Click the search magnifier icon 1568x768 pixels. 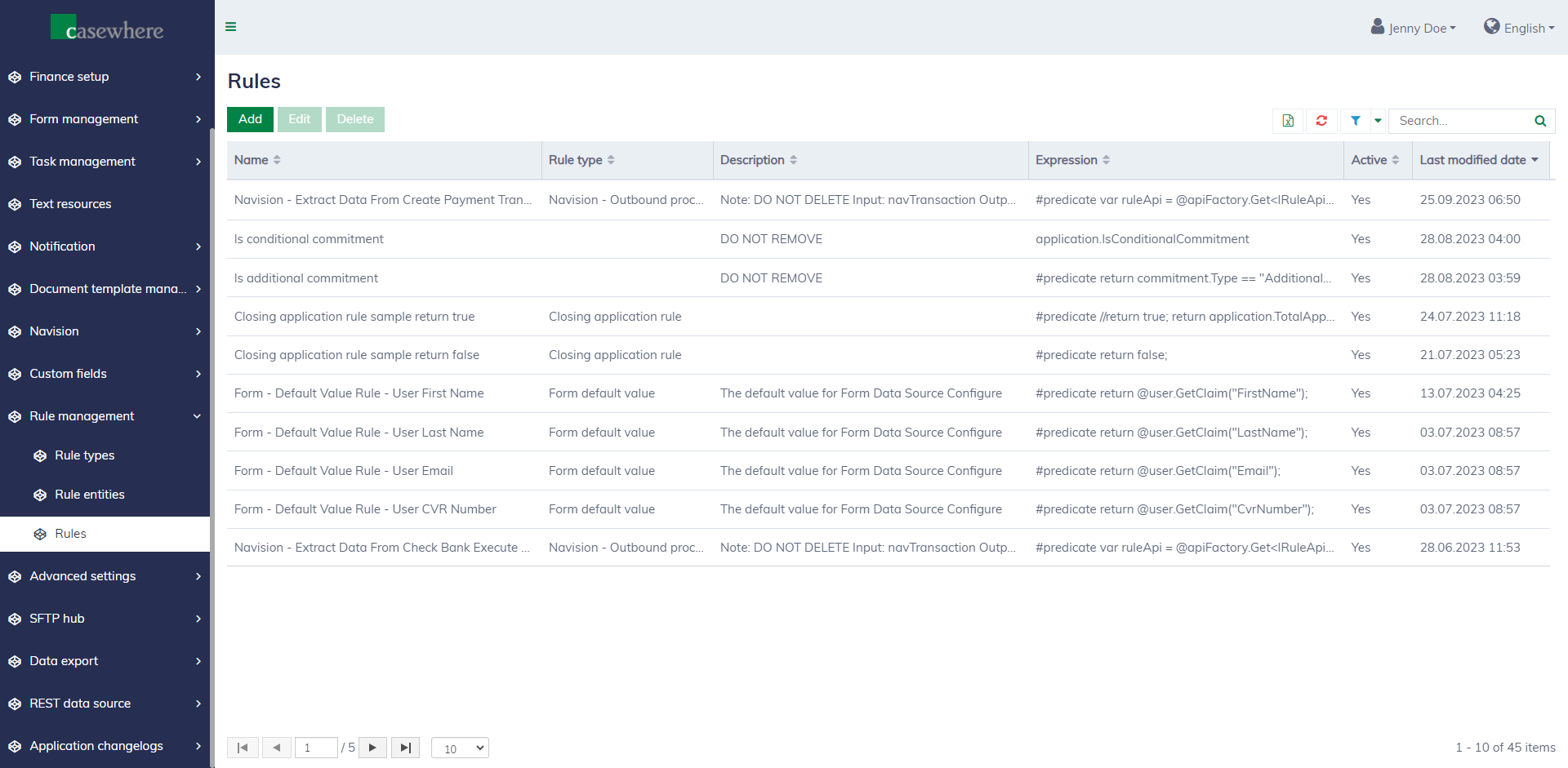tap(1540, 121)
